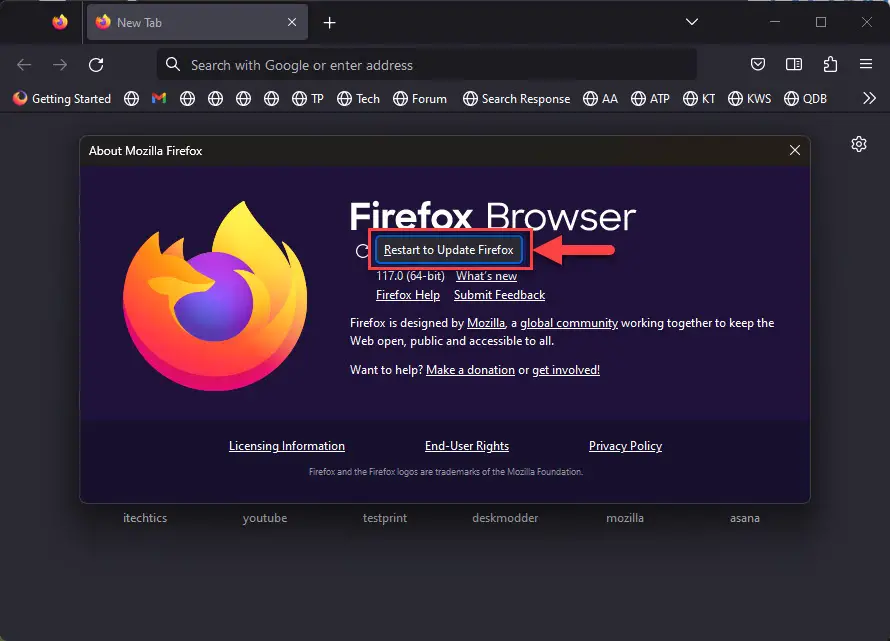Minimize the Firefox window
The width and height of the screenshot is (890, 641).
(x=775, y=22)
